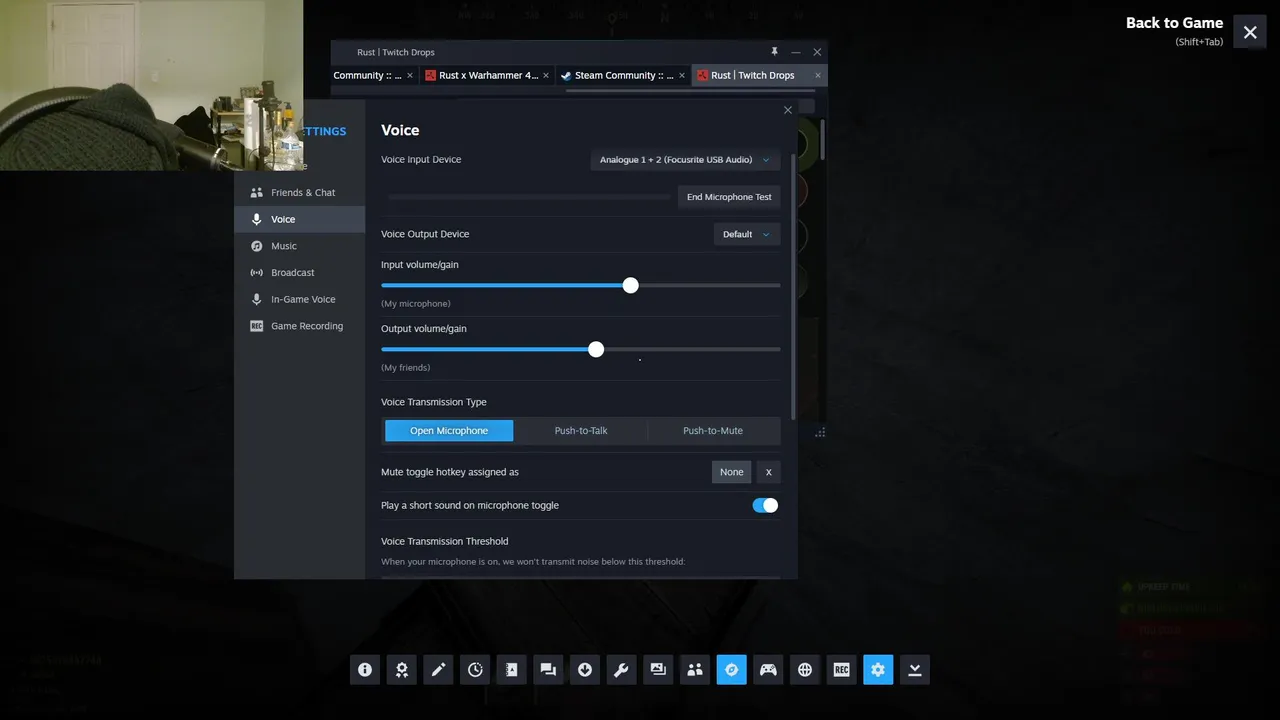Toggle short sound on microphone toggle

click(x=765, y=505)
